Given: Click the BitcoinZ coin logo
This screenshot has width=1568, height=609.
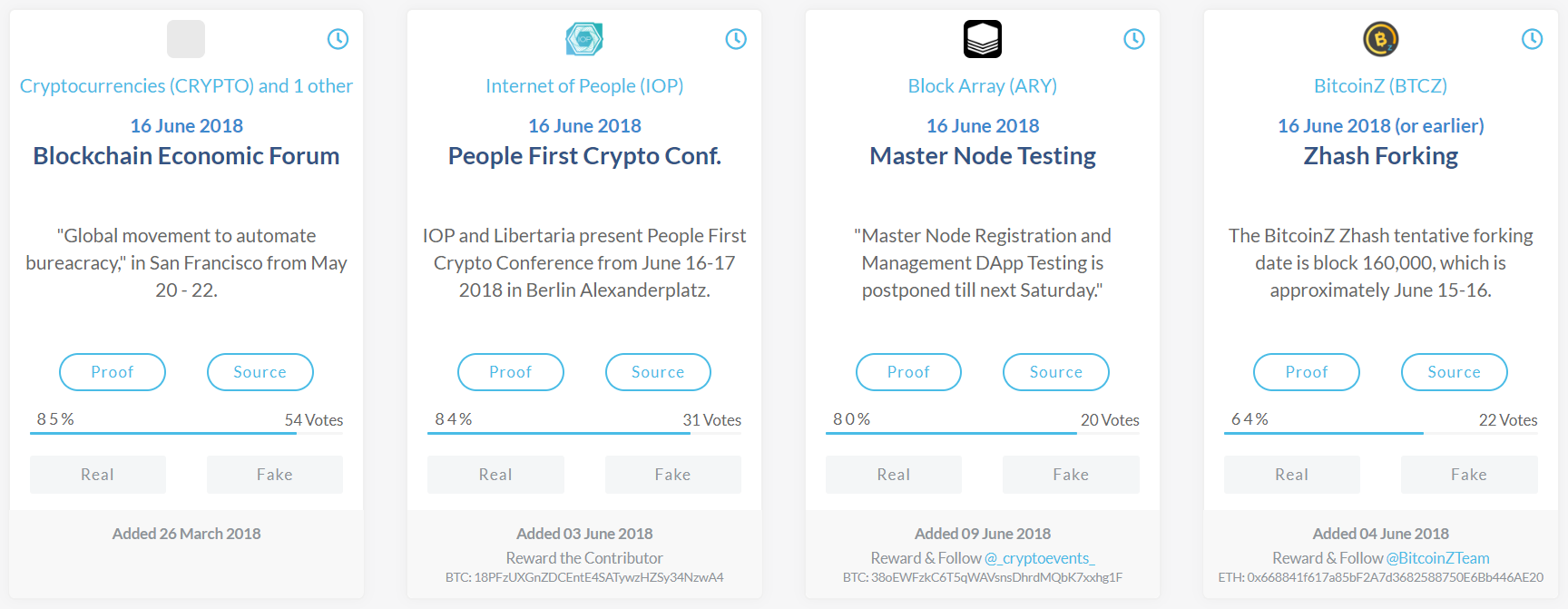Looking at the screenshot, I should [x=1381, y=39].
